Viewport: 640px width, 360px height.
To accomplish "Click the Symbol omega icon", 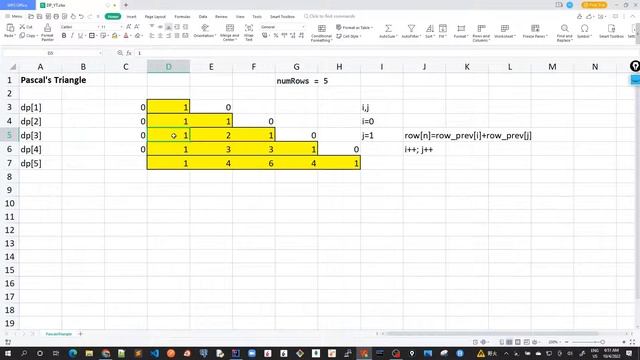I will coord(584,28).
